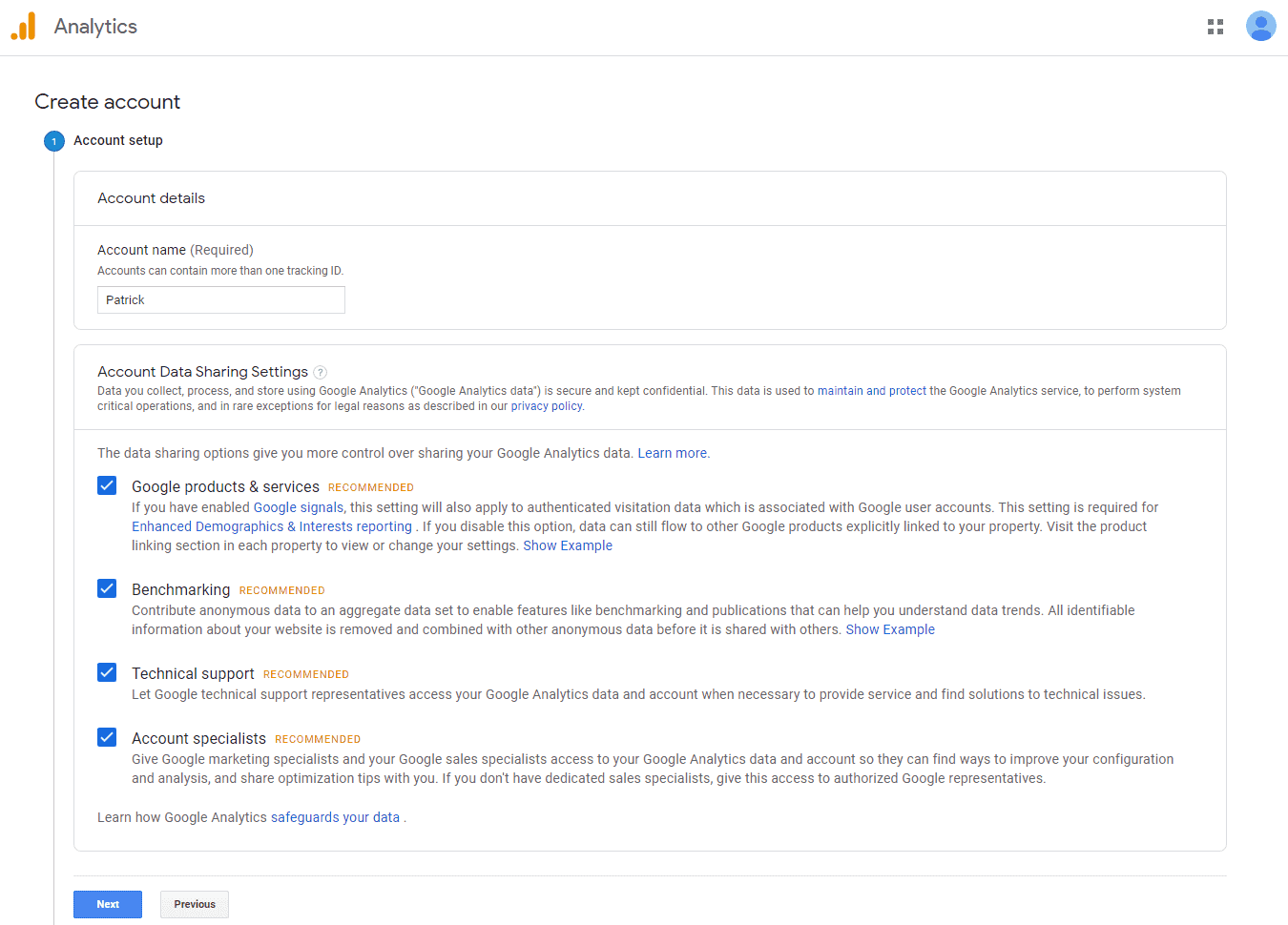The width and height of the screenshot is (1288, 925).
Task: Click the 'Google products & services' label
Action: click(225, 486)
